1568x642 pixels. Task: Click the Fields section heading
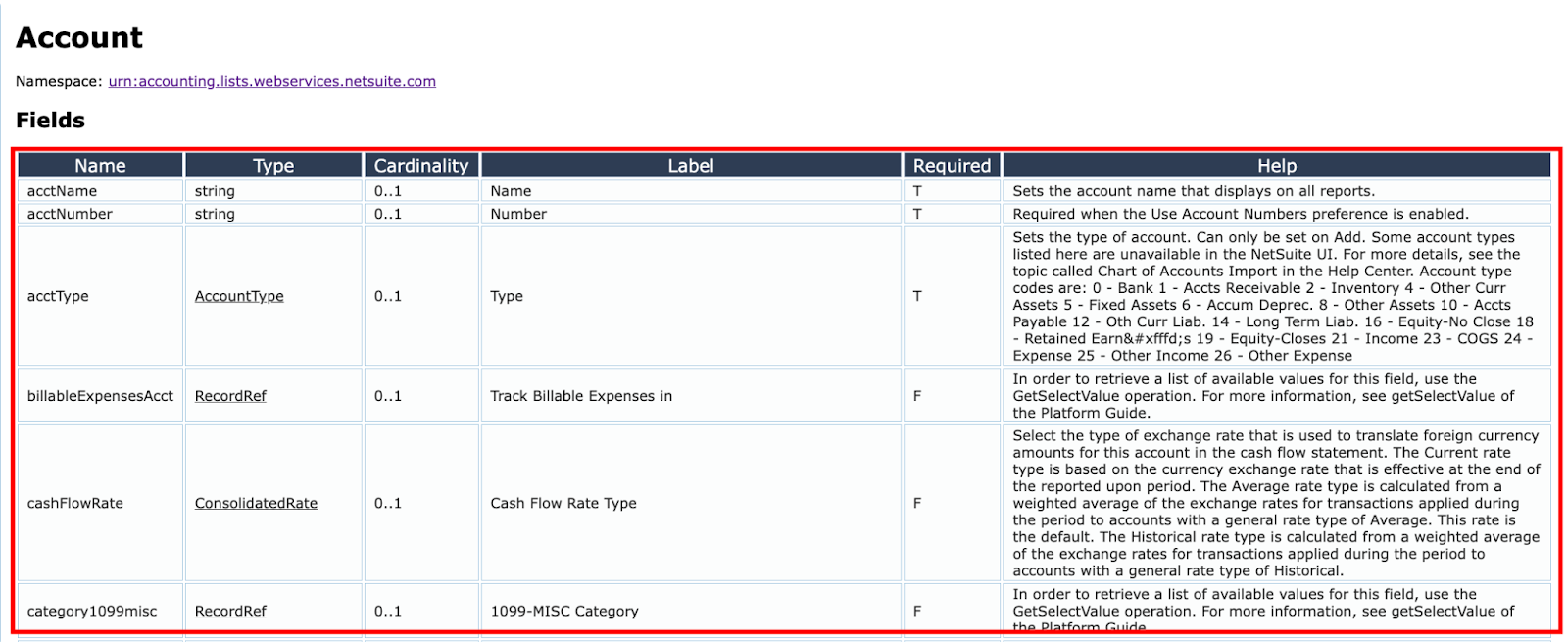coord(50,121)
